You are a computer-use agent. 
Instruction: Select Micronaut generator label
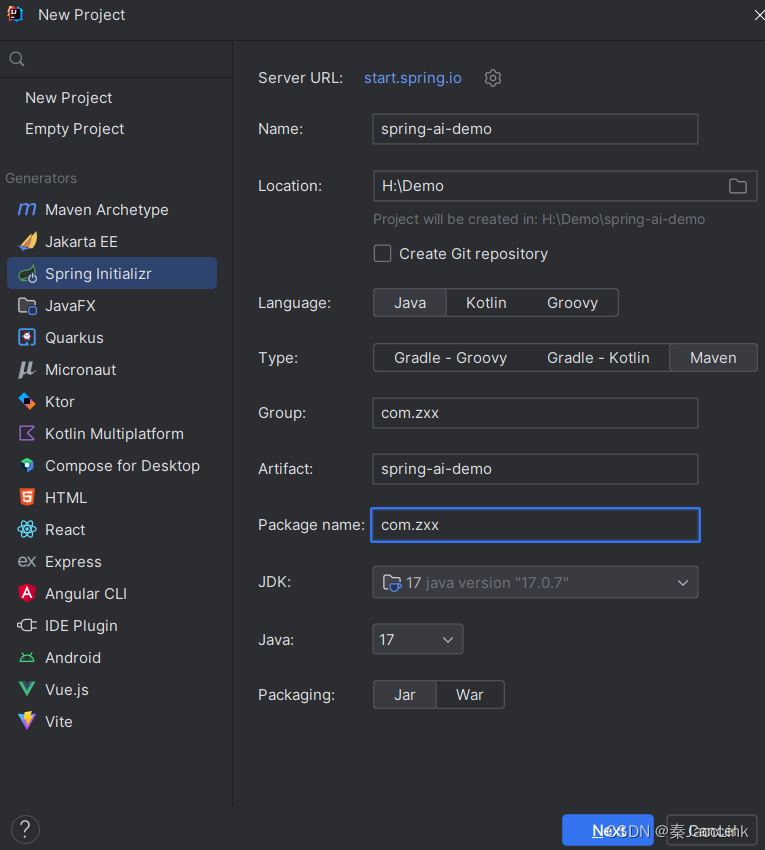[81, 370]
